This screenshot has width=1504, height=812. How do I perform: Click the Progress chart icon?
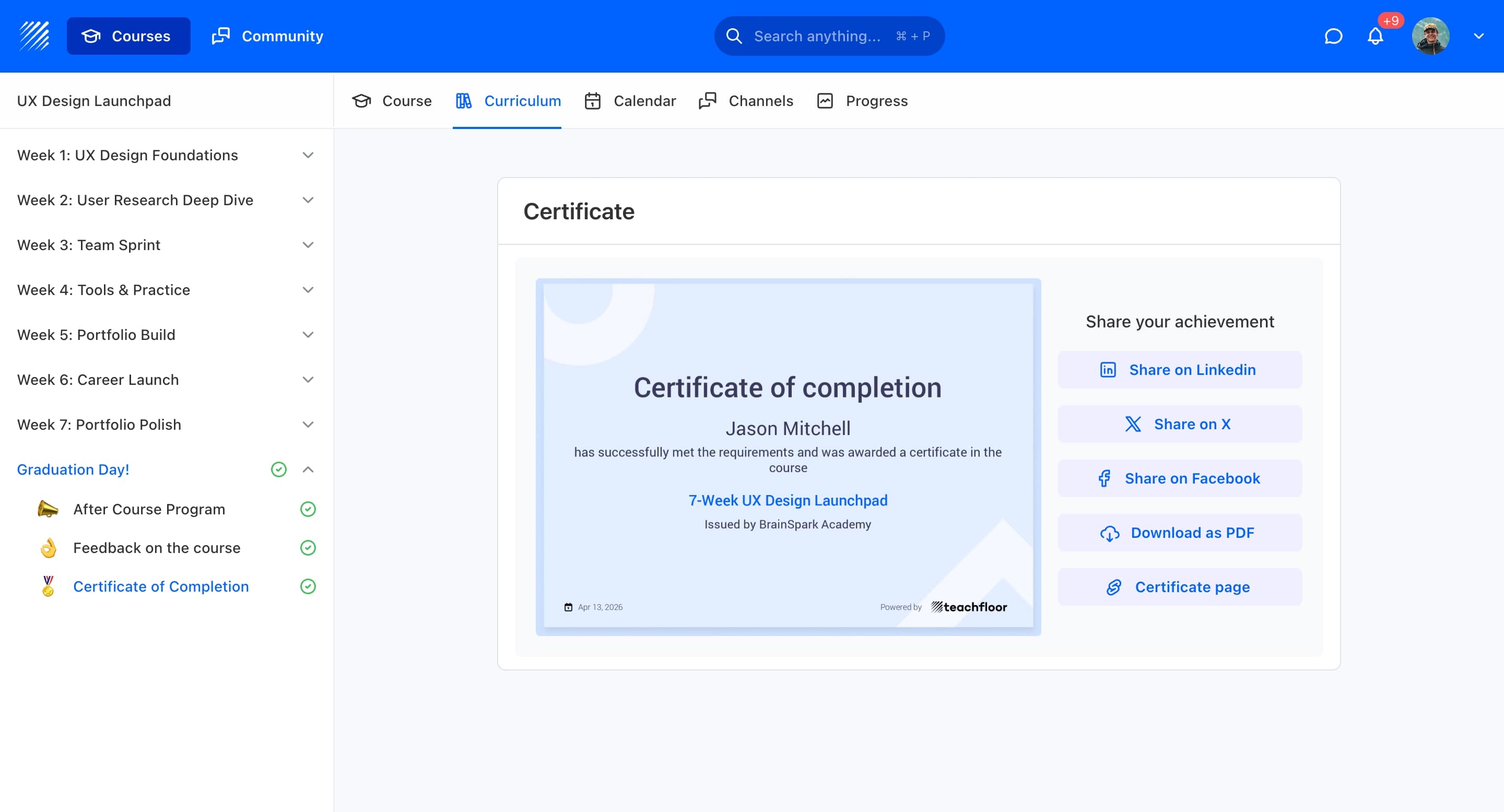click(825, 101)
